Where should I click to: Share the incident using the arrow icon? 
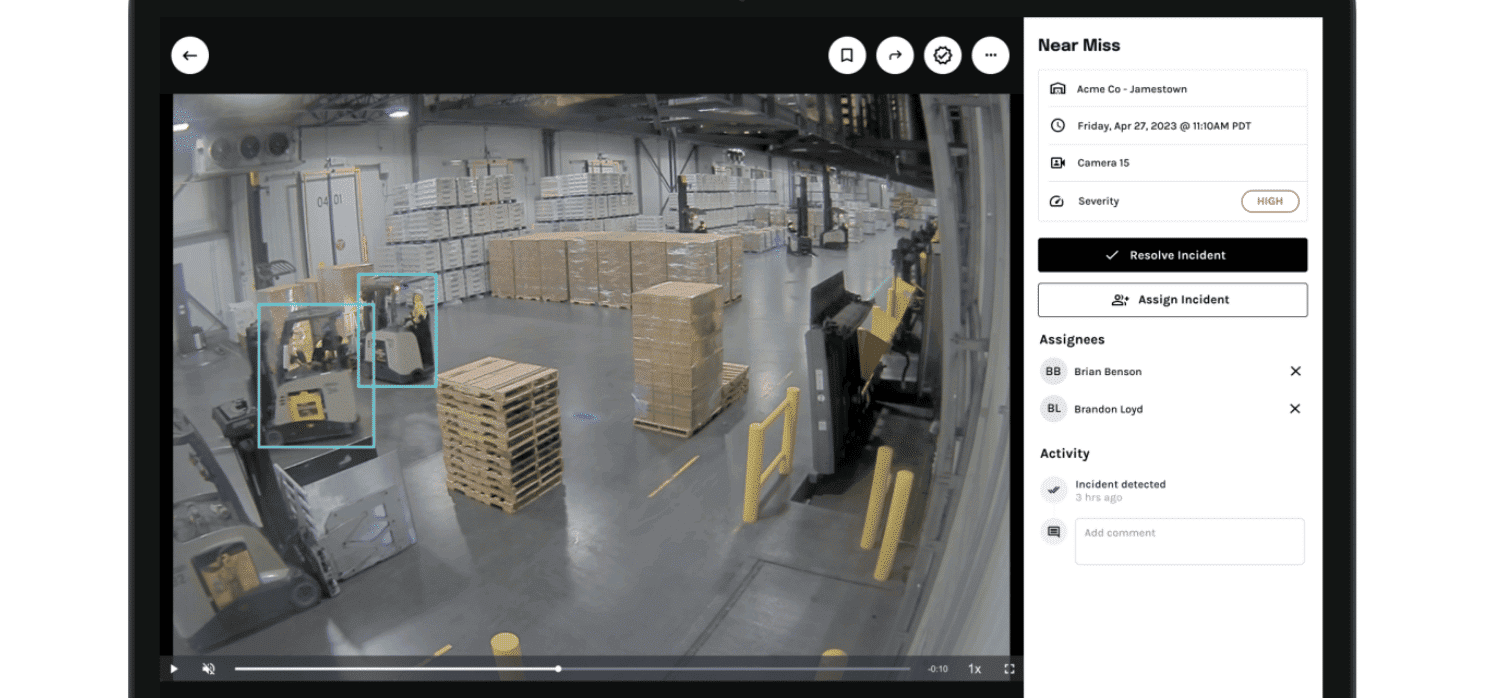tap(895, 56)
